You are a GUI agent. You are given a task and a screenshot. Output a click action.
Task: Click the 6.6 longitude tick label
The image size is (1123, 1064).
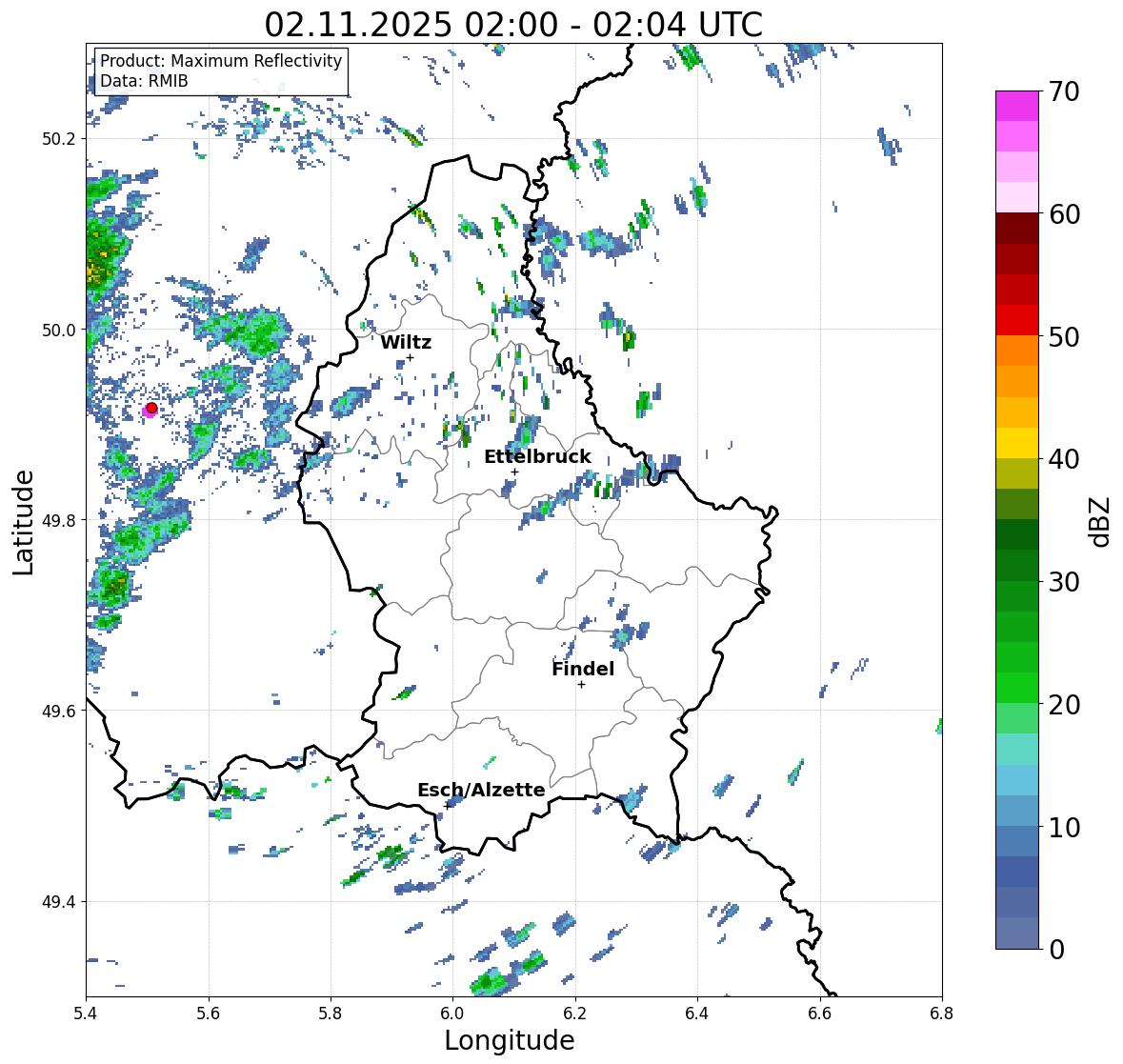(819, 1014)
